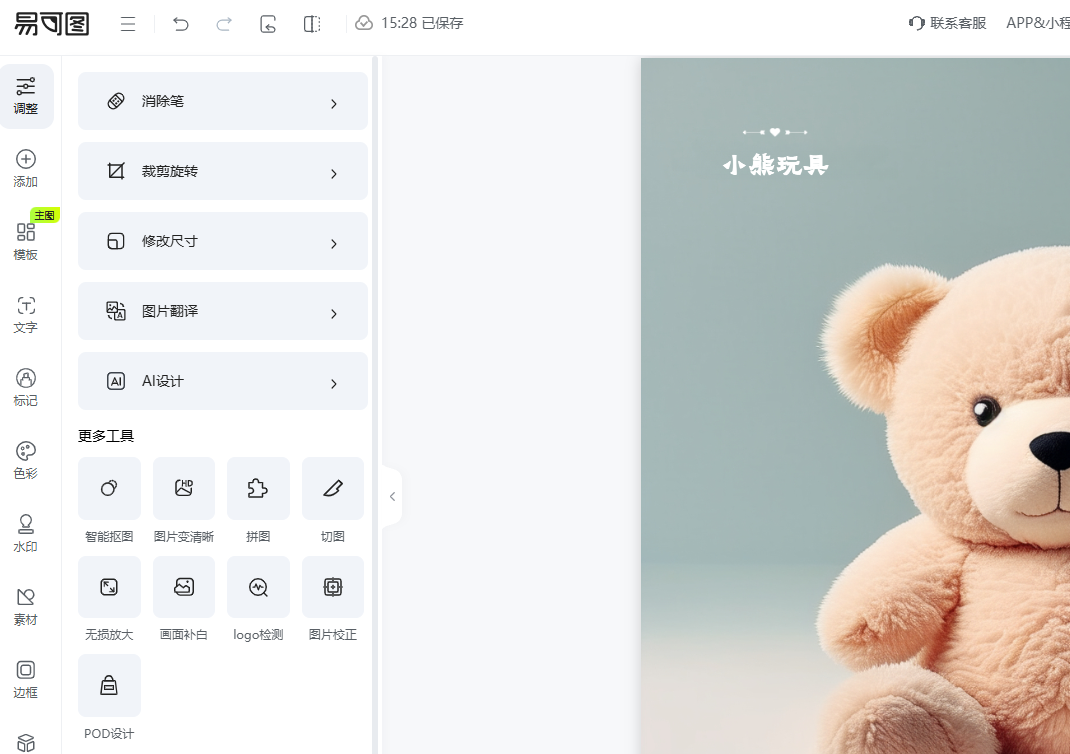Click the undo arrow icon
Screen dimensions: 1070x754
coord(180,24)
